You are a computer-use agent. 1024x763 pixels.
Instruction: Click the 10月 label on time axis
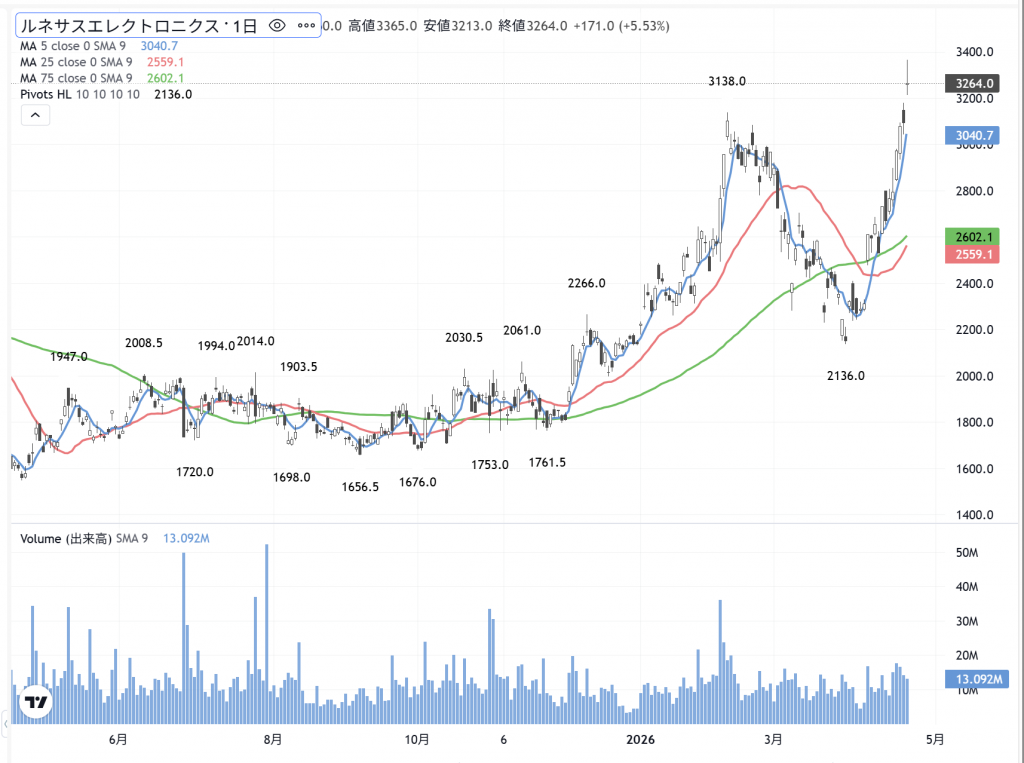[x=417, y=740]
